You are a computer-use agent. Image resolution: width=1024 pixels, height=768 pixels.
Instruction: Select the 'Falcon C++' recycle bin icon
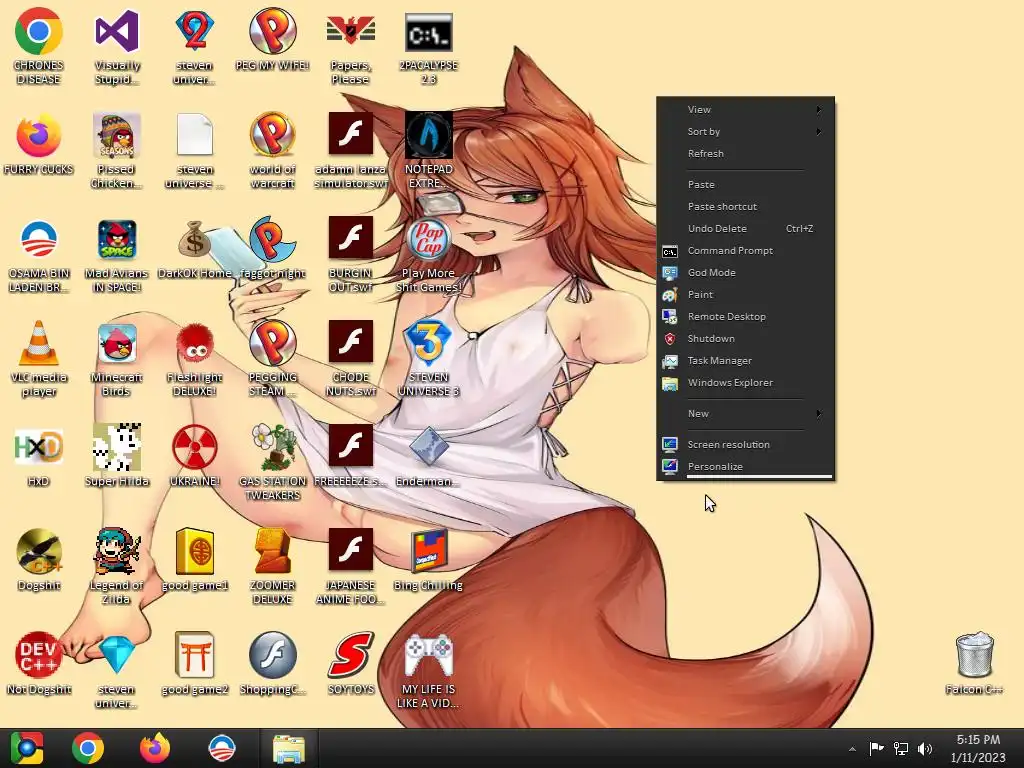click(x=974, y=664)
